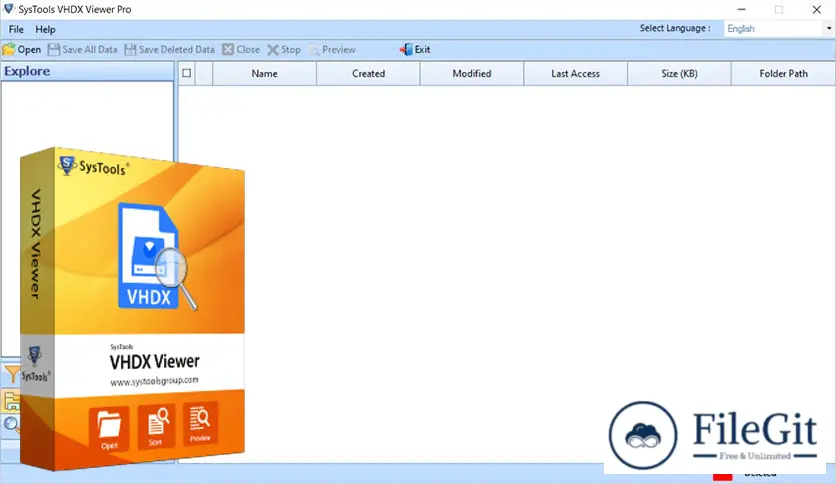836x484 pixels.
Task: Stop the scan using the Stop button
Action: [x=284, y=50]
